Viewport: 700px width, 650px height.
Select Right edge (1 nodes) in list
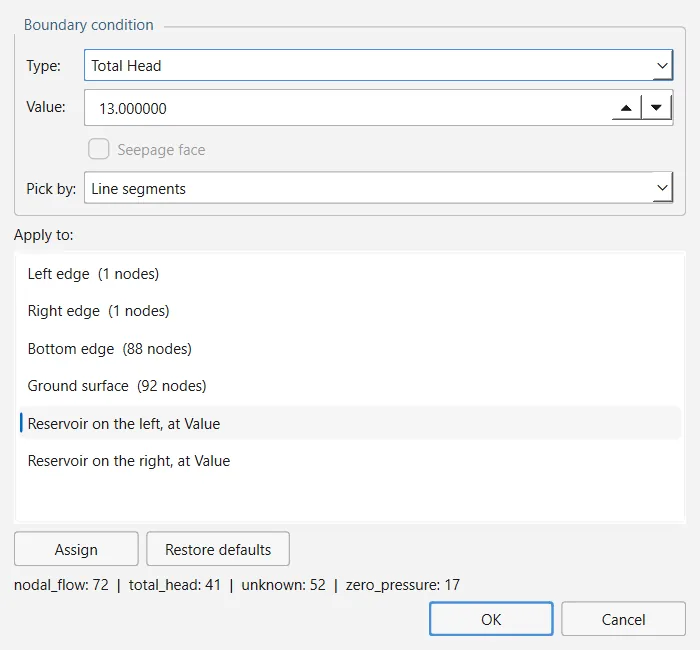tap(350, 311)
